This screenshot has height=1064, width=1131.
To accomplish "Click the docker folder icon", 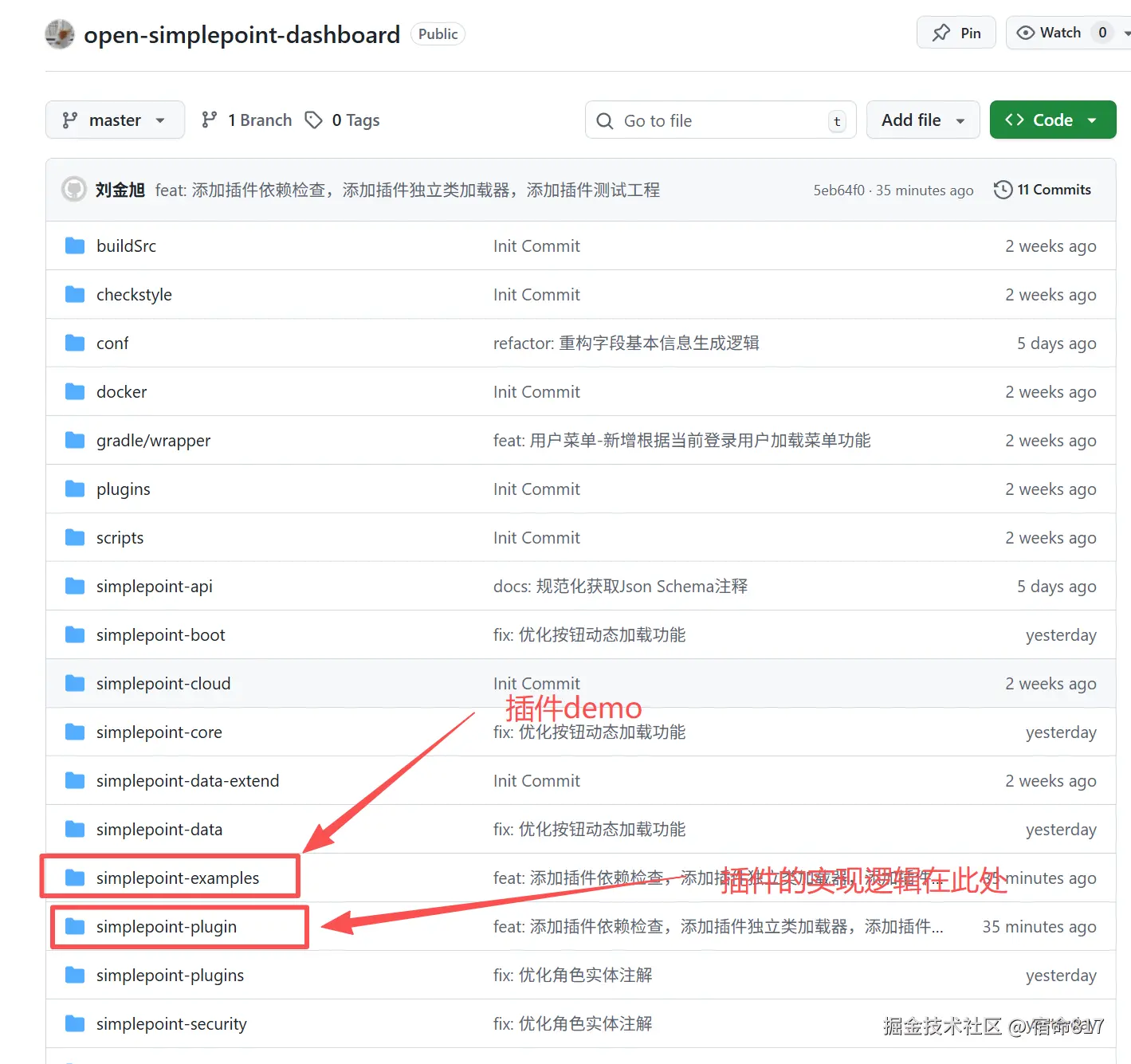I will tap(75, 391).
